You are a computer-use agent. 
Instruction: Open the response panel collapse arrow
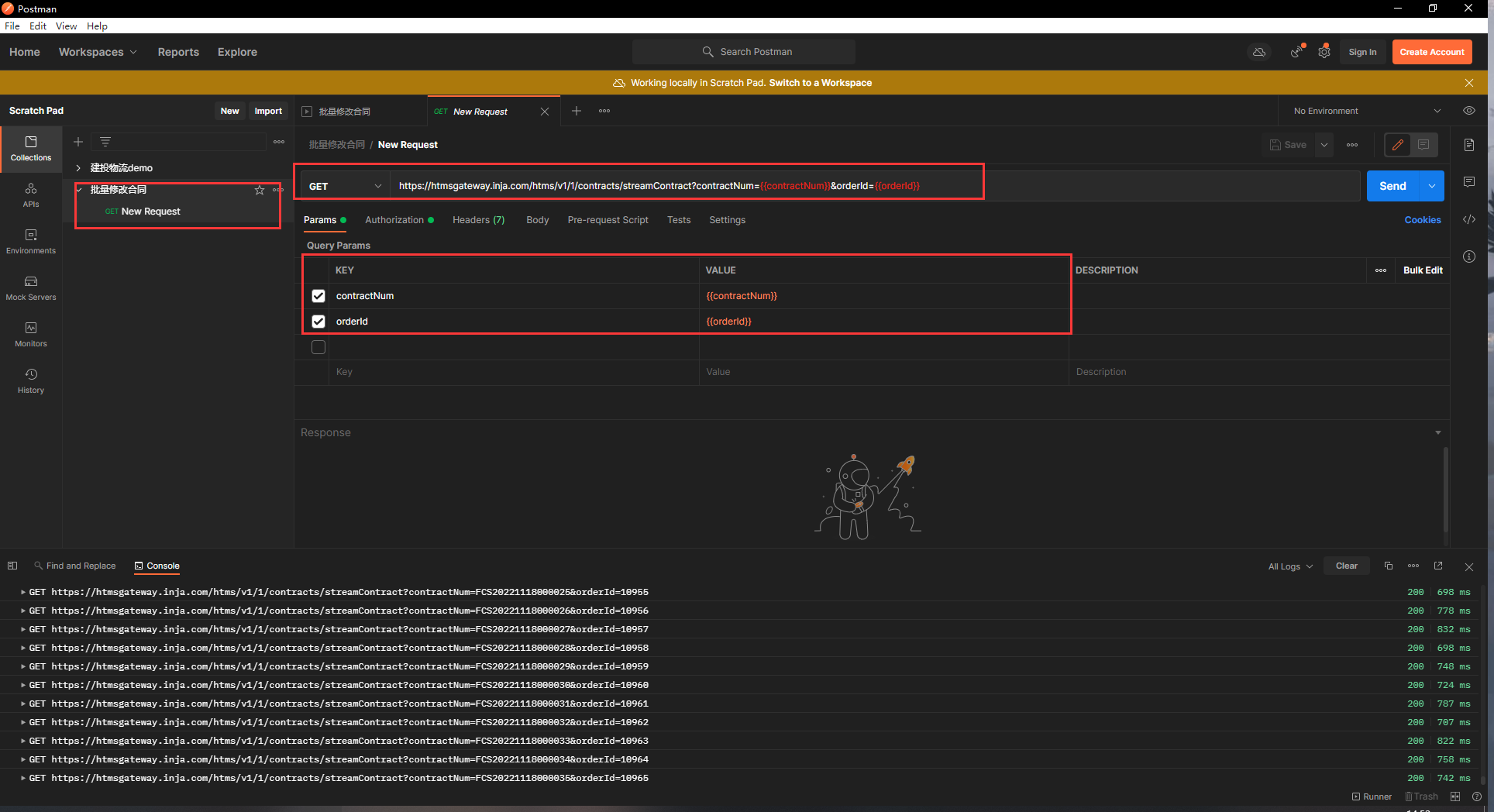[1438, 432]
